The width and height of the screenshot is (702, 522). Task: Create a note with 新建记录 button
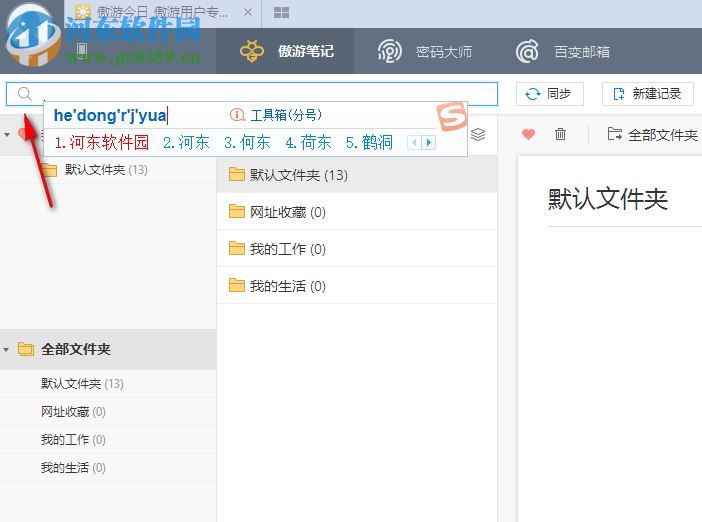tap(647, 94)
